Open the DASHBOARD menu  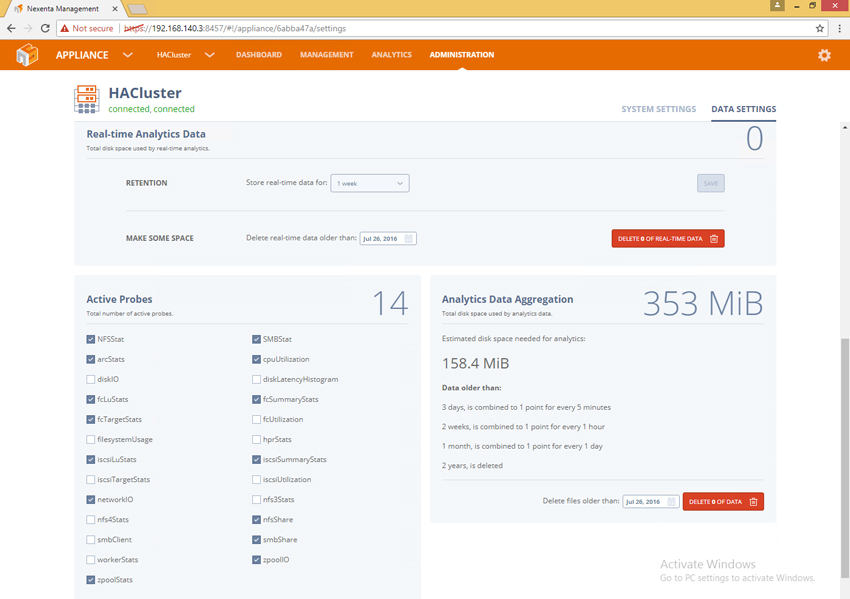coord(259,55)
